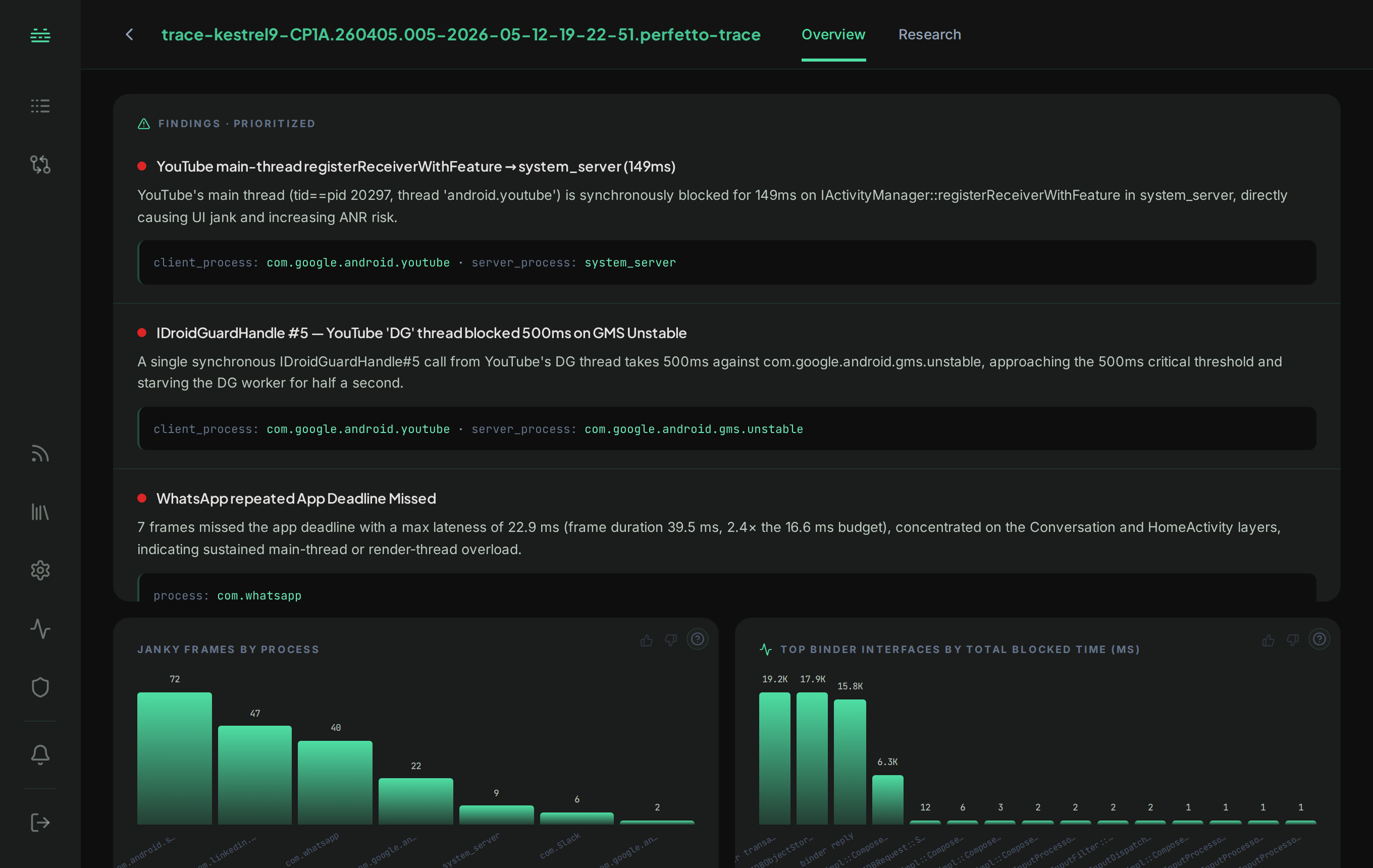
Task: Thumbs up the Janky Frames chart
Action: click(646, 640)
